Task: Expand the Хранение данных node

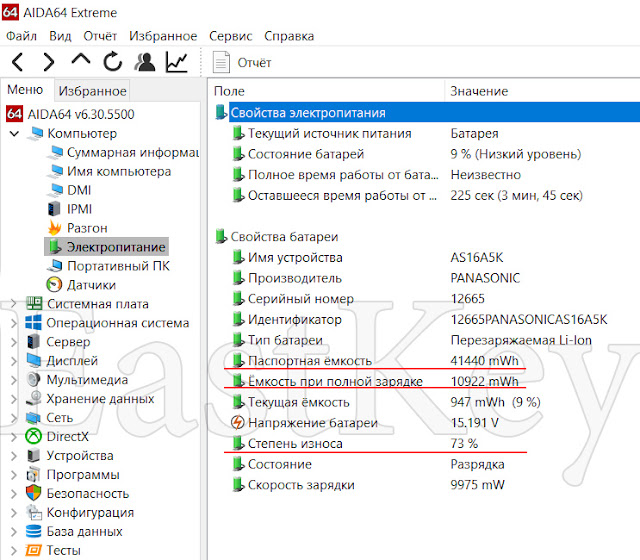Action: point(13,399)
